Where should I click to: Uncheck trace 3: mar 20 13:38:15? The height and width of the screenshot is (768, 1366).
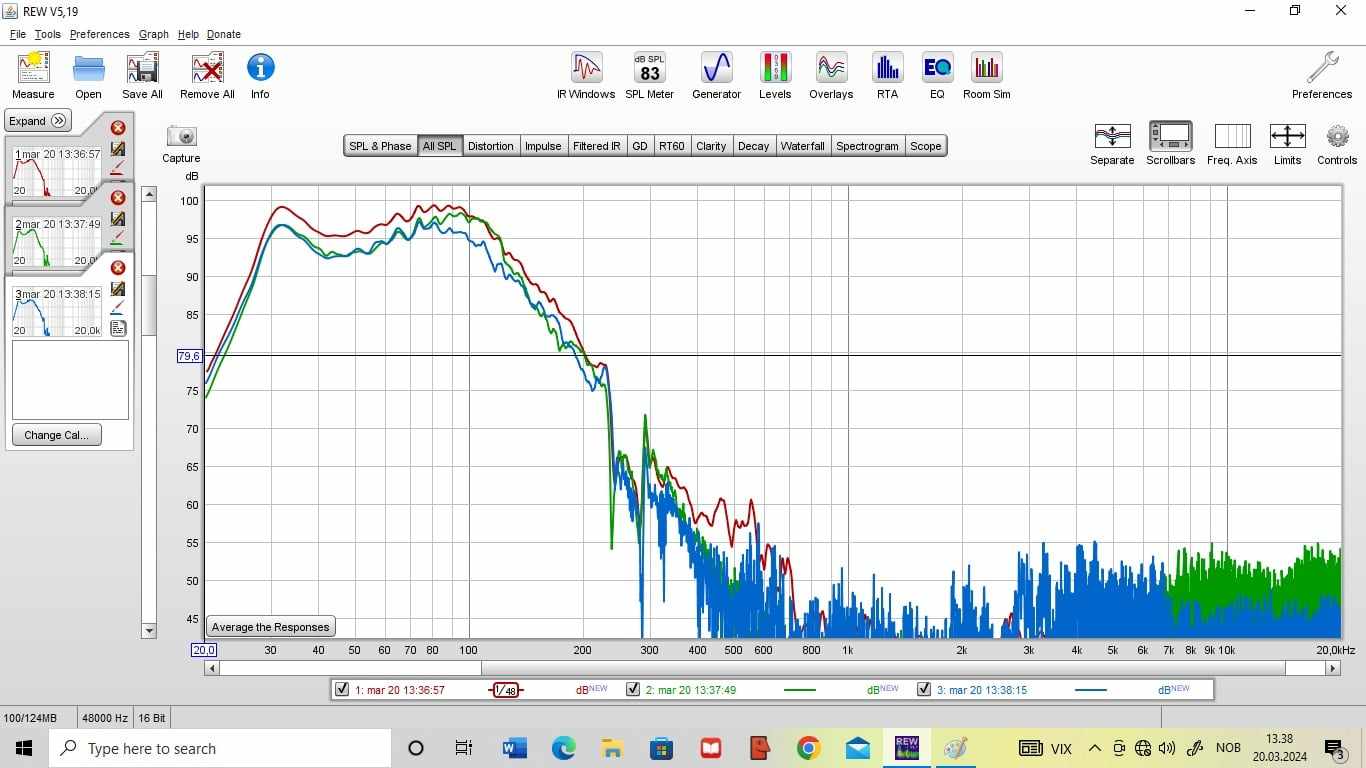click(924, 689)
